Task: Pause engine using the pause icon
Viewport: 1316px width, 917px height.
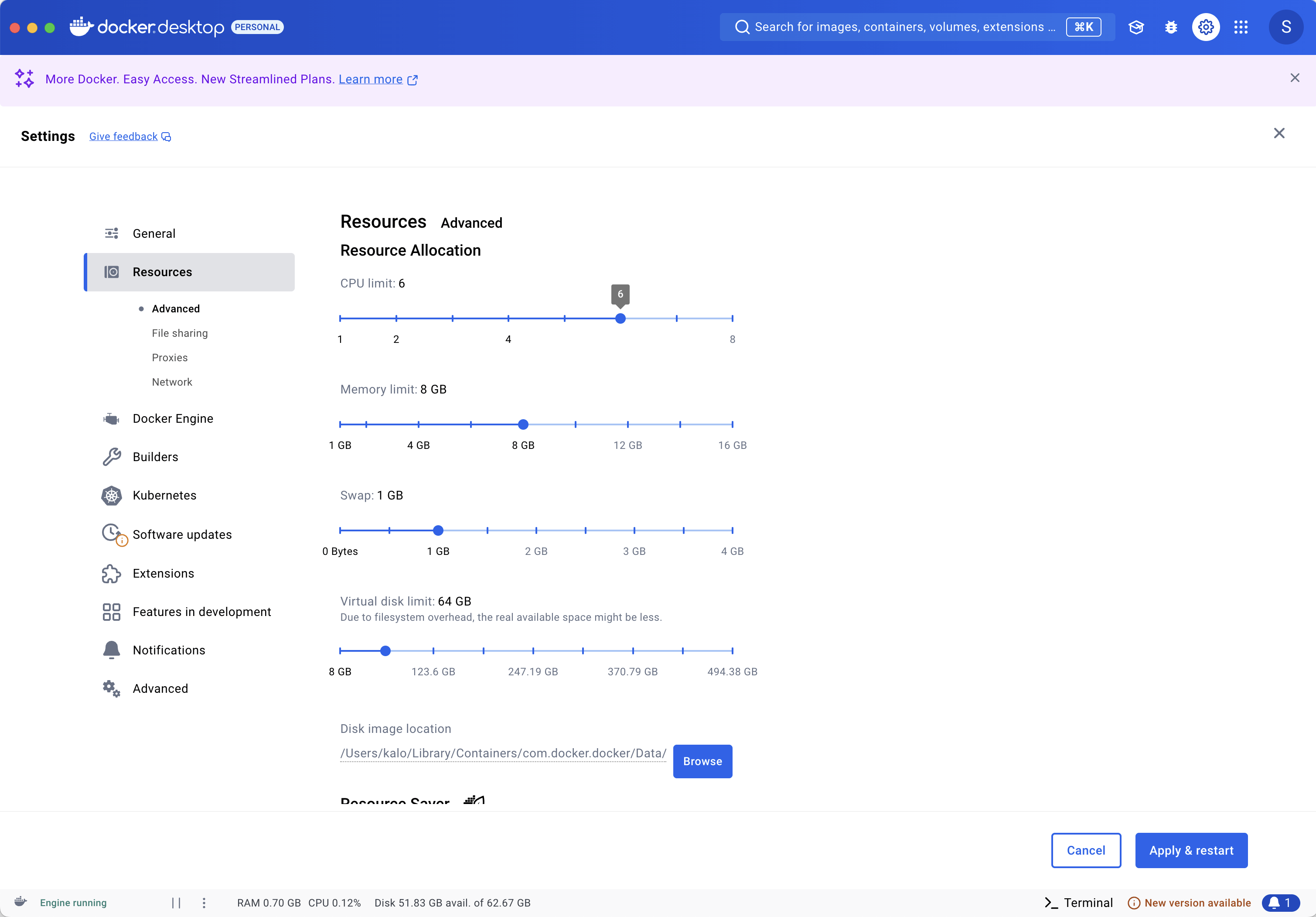Action: tap(176, 903)
